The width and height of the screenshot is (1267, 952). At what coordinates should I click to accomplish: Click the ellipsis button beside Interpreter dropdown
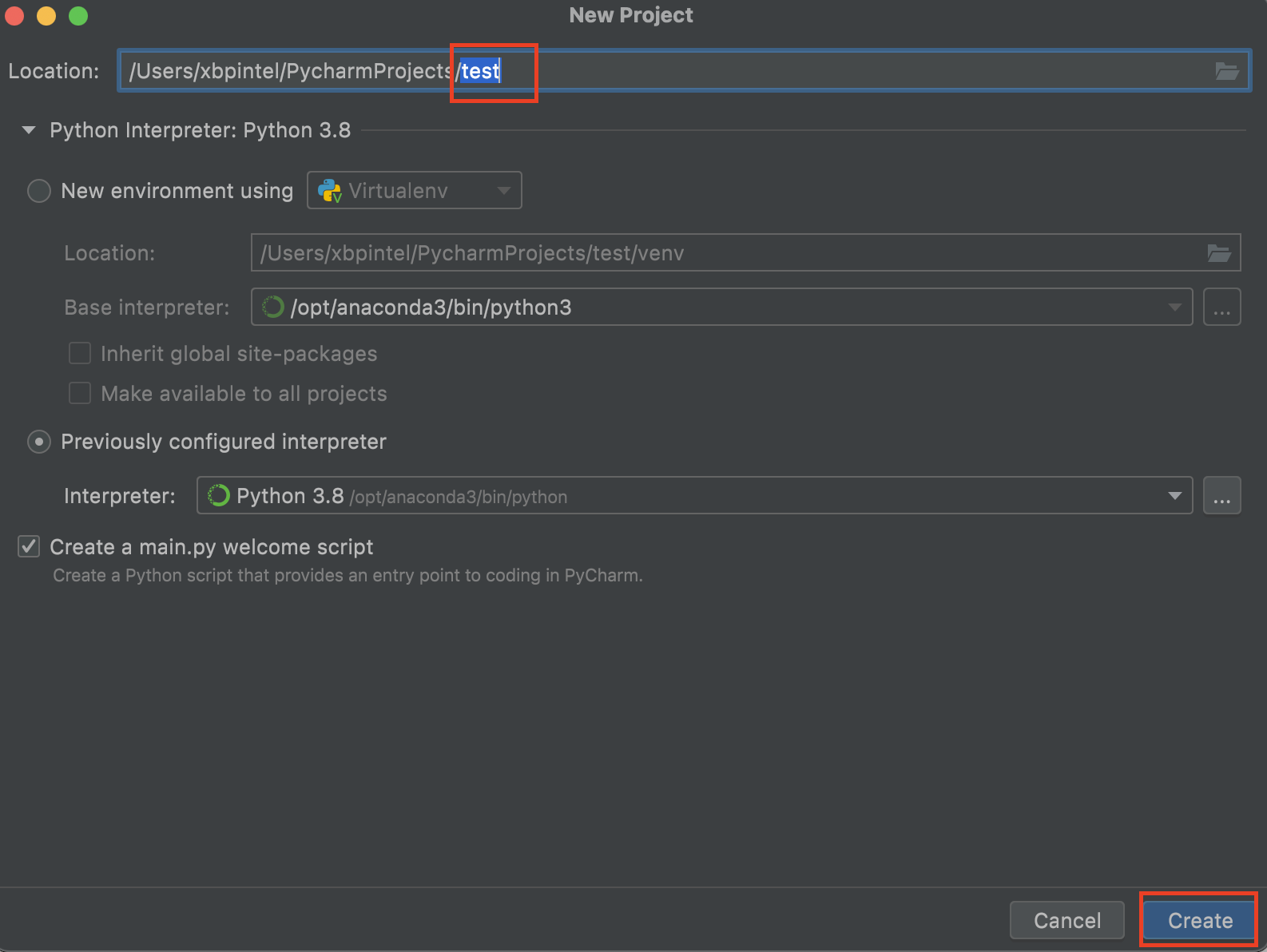tap(1222, 496)
